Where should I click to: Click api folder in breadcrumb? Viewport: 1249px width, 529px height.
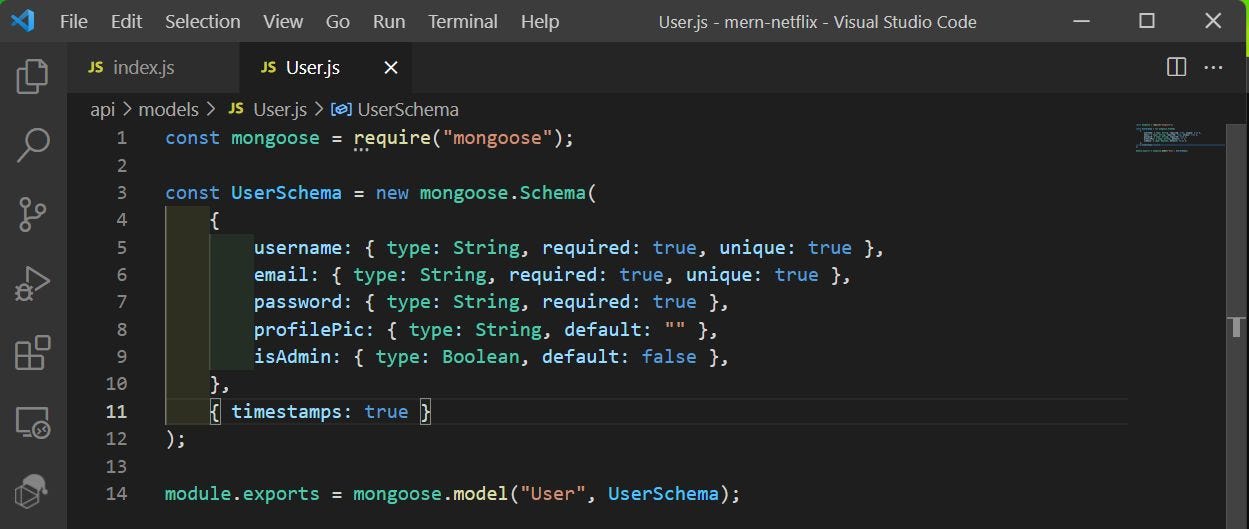click(103, 109)
